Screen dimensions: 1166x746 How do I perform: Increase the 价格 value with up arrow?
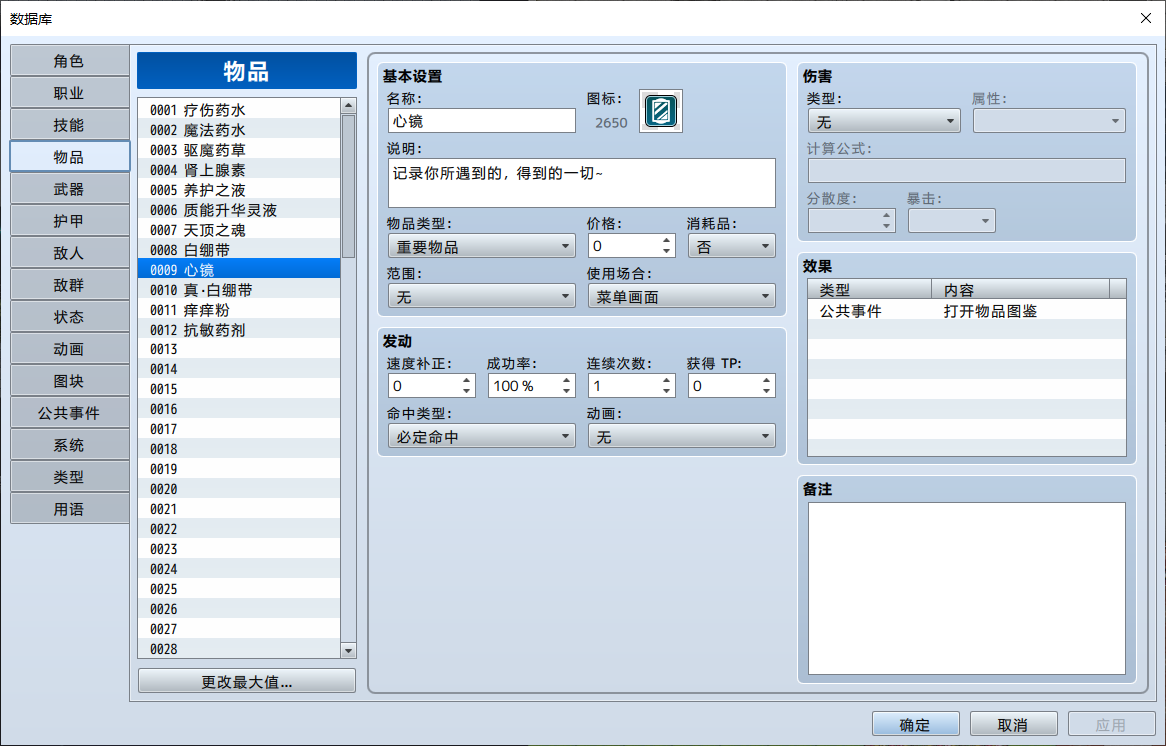tap(666, 240)
